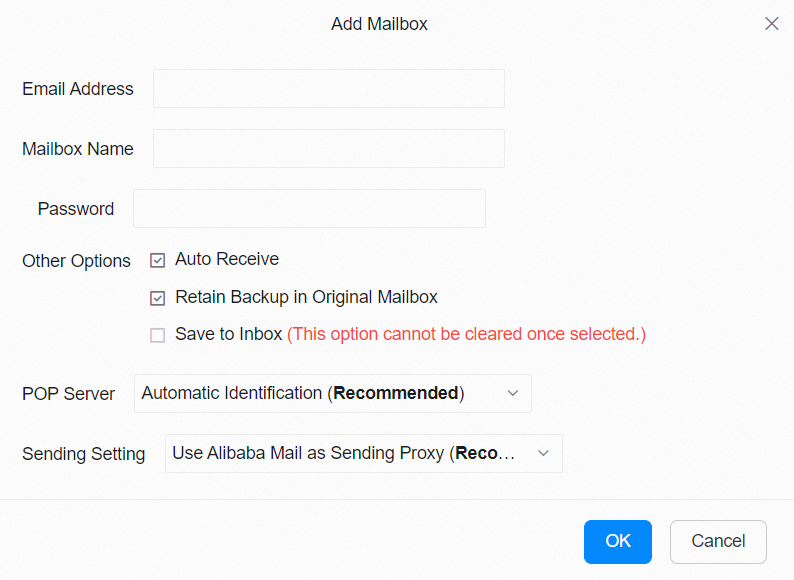This screenshot has height=580, width=794.
Task: Click the red warning text about Save to Inbox
Action: pyautogui.click(x=466, y=335)
